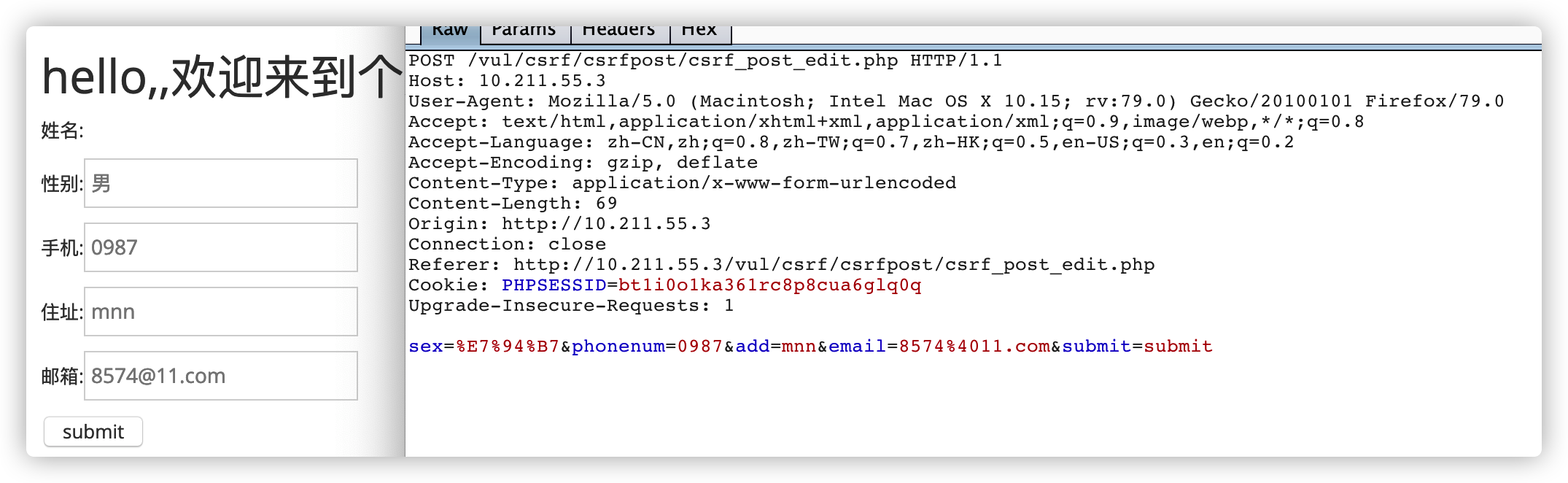Switch to the Raw tab
This screenshot has width=1568, height=483.
click(450, 32)
